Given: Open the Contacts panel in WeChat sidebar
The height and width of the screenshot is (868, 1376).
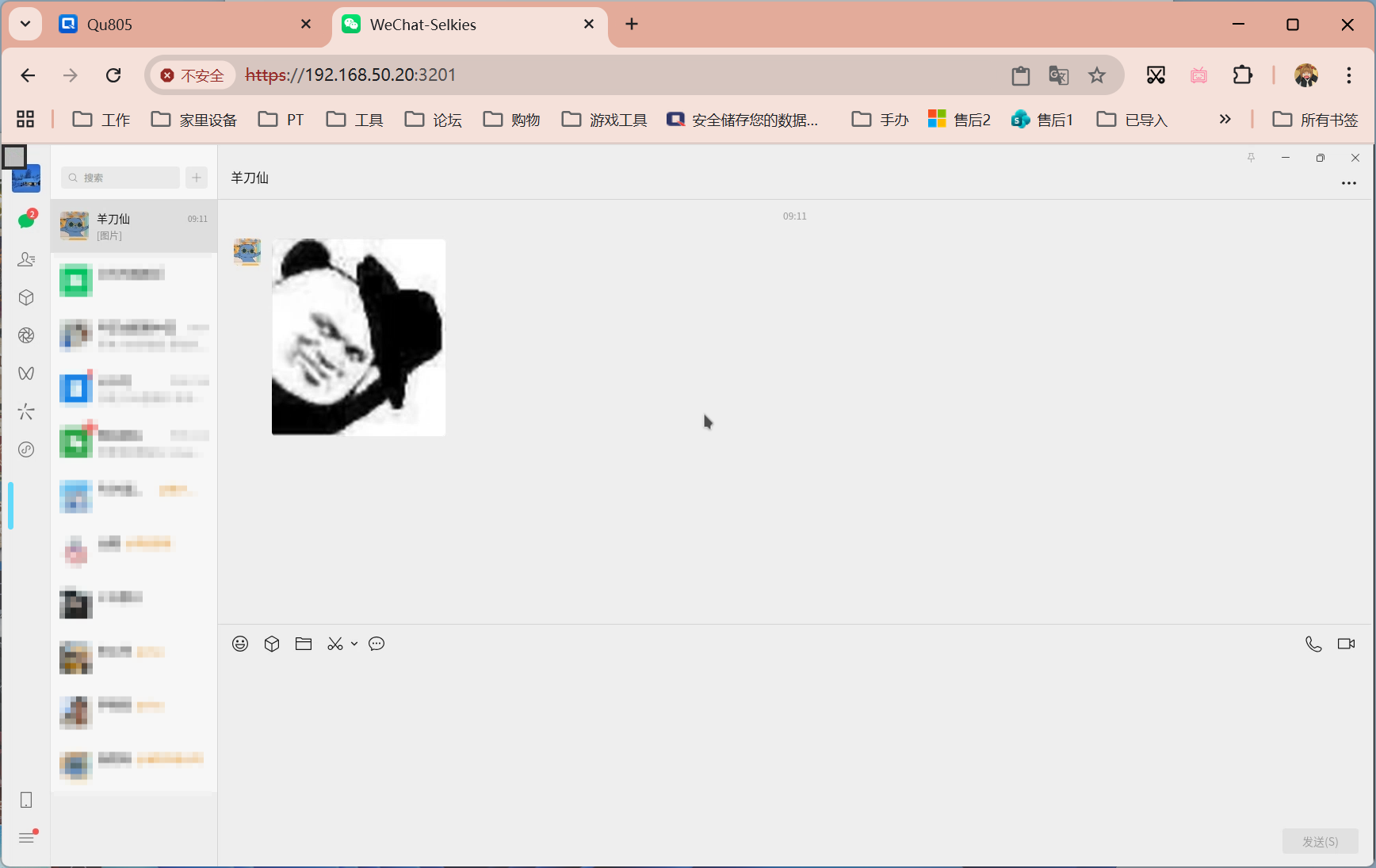Looking at the screenshot, I should click(26, 259).
